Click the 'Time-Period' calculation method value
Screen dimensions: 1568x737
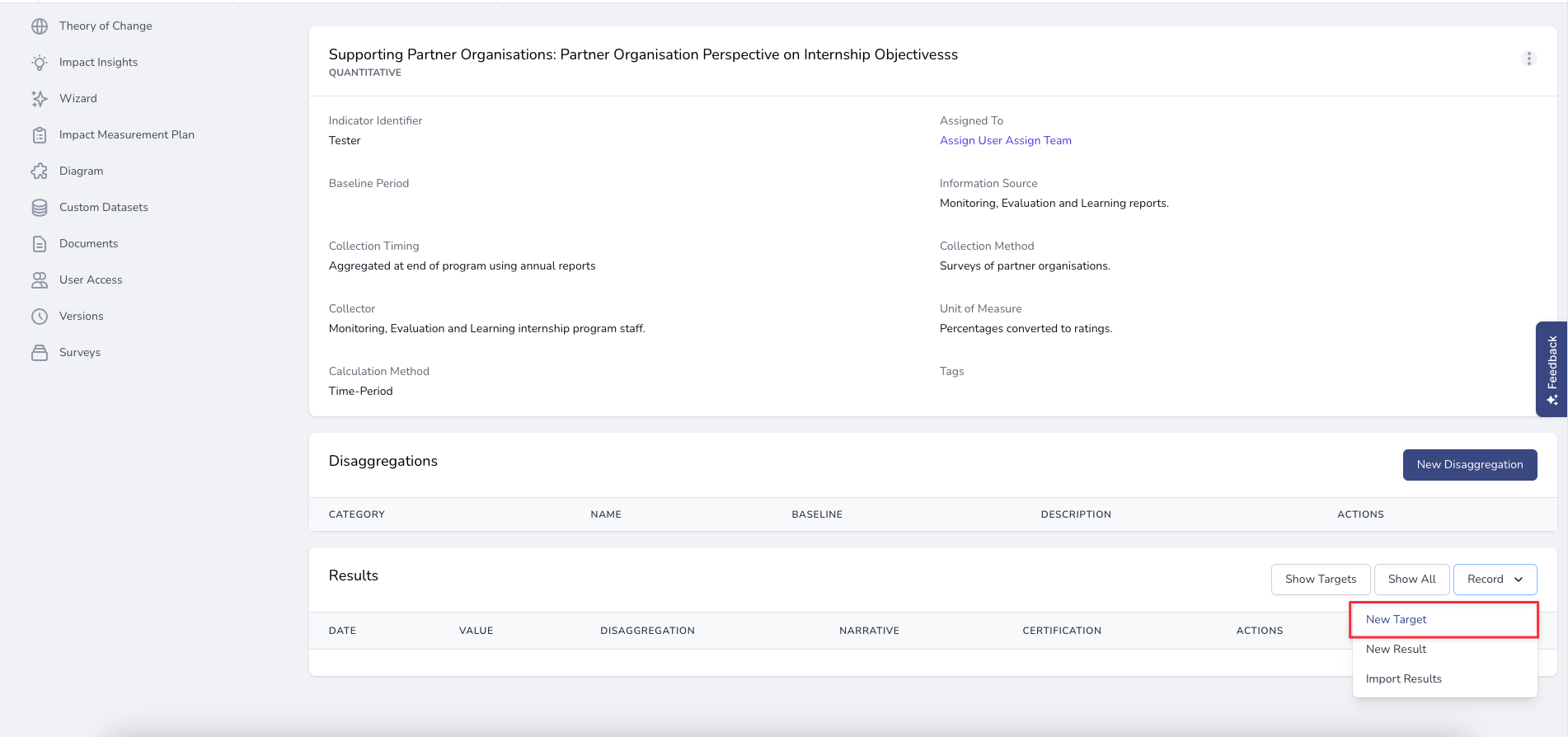pyautogui.click(x=360, y=391)
